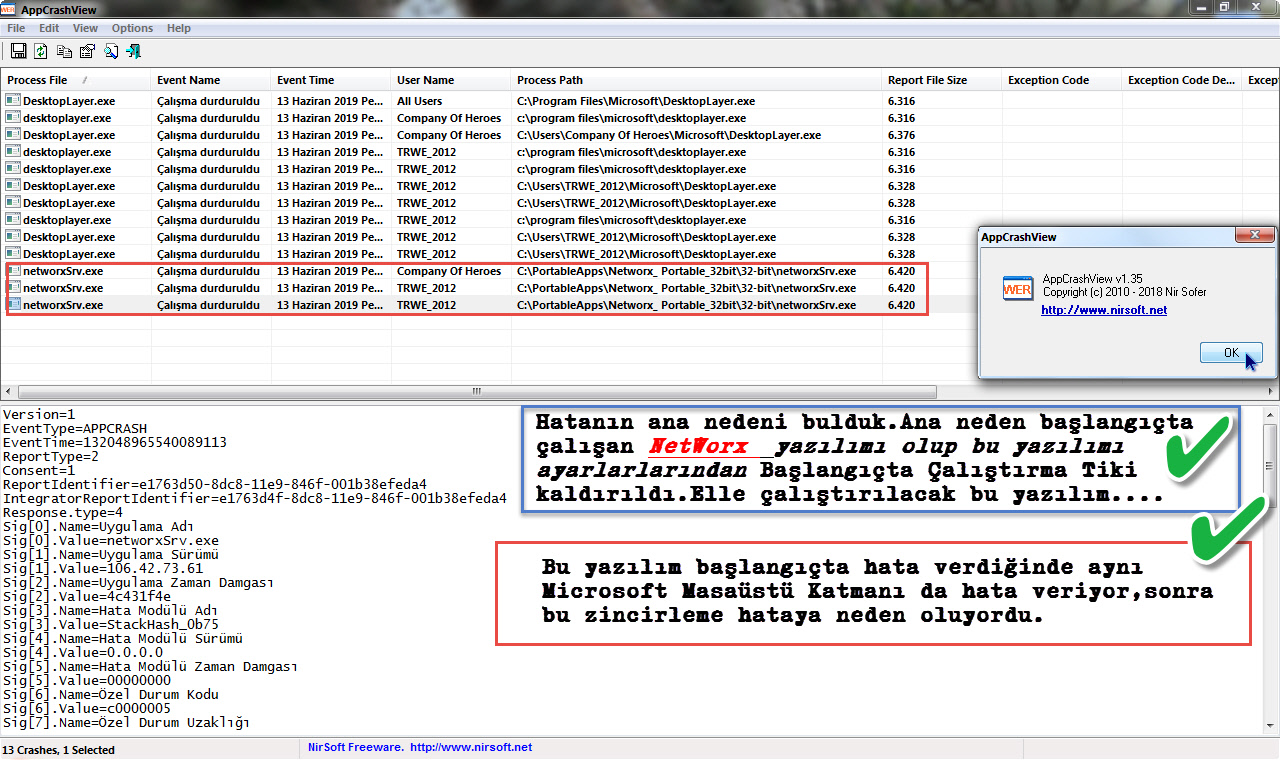Sort by the Event Name column header
The height and width of the screenshot is (760, 1280).
point(211,80)
